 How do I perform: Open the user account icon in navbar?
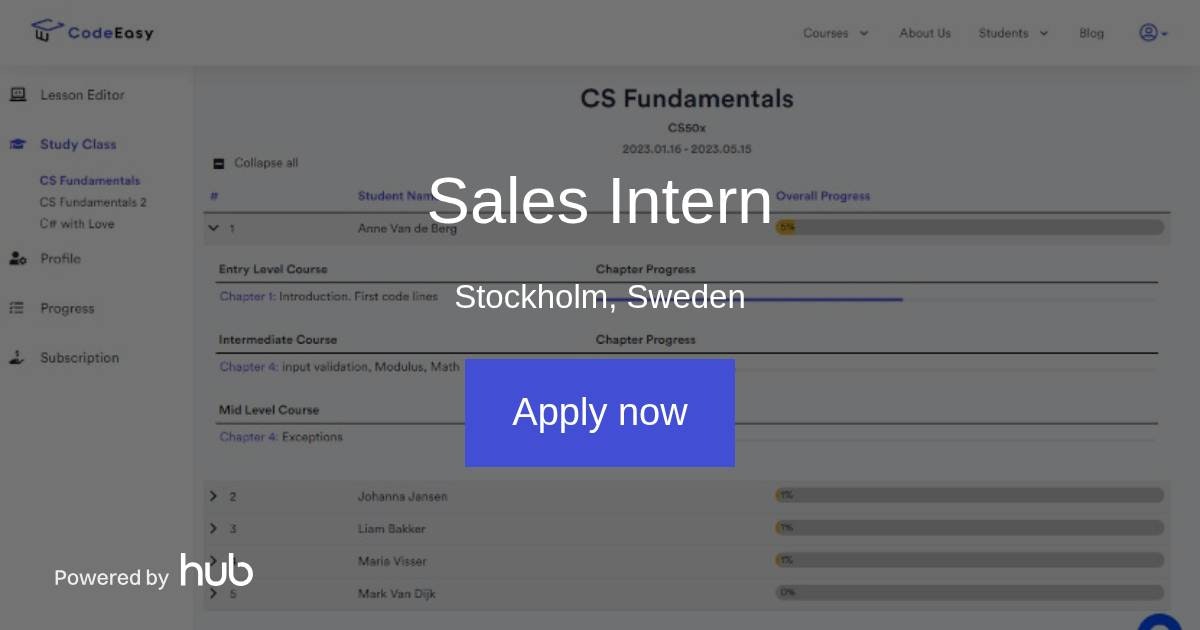click(1150, 33)
